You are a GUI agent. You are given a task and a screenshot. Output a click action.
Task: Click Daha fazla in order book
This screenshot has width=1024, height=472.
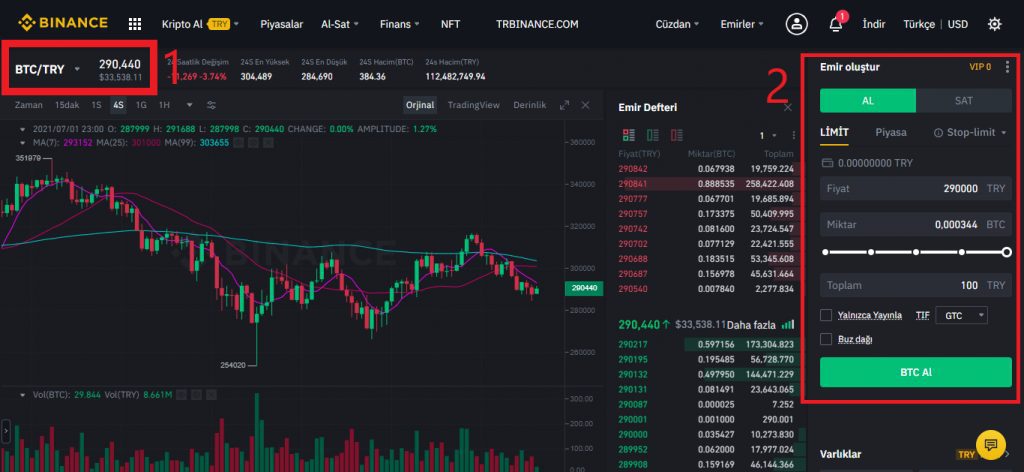[x=750, y=324]
